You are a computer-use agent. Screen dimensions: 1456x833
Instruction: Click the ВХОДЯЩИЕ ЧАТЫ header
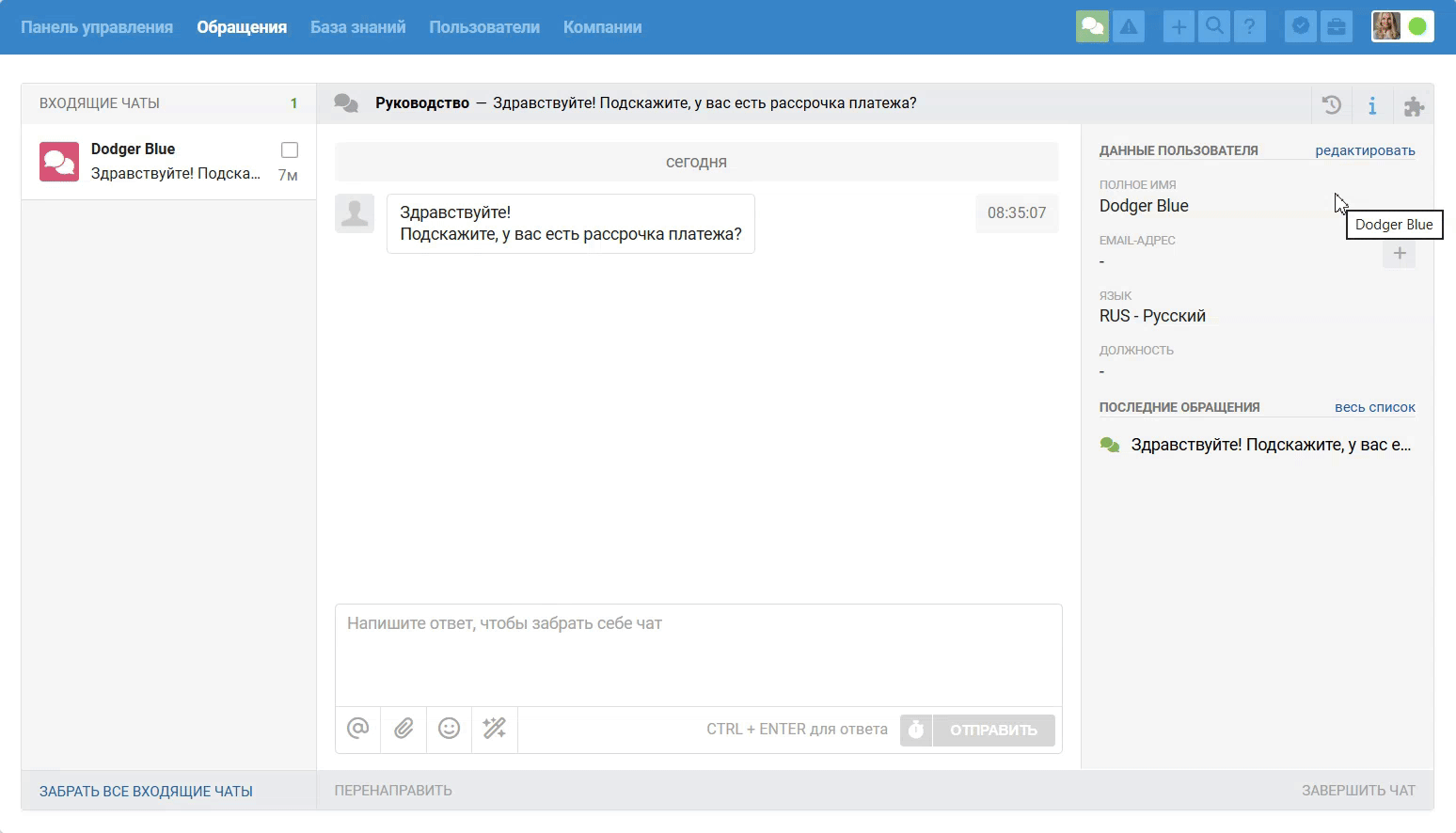click(100, 103)
